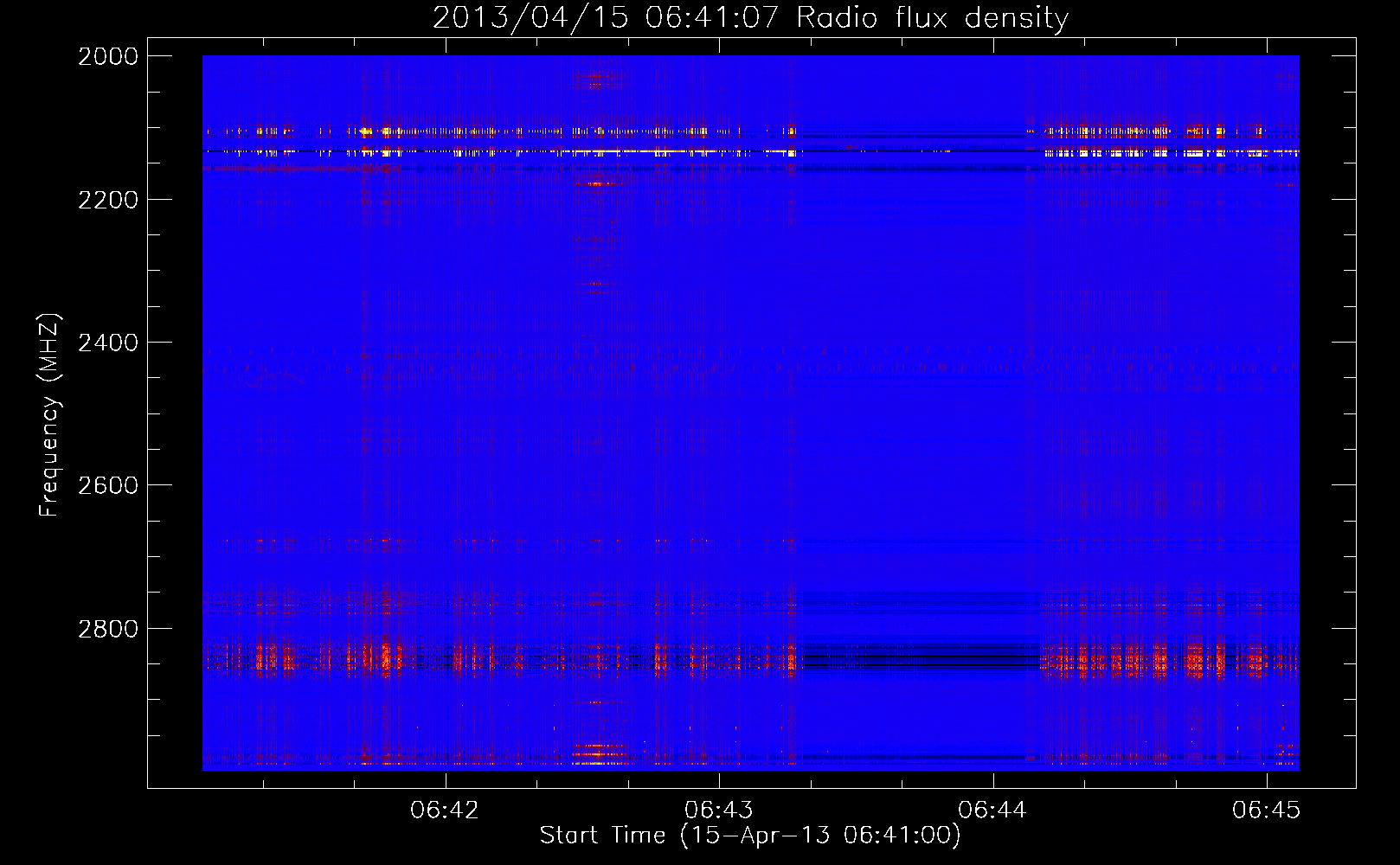Click the 06:42 time axis label
Screen dimensions: 1400x865
445,811
